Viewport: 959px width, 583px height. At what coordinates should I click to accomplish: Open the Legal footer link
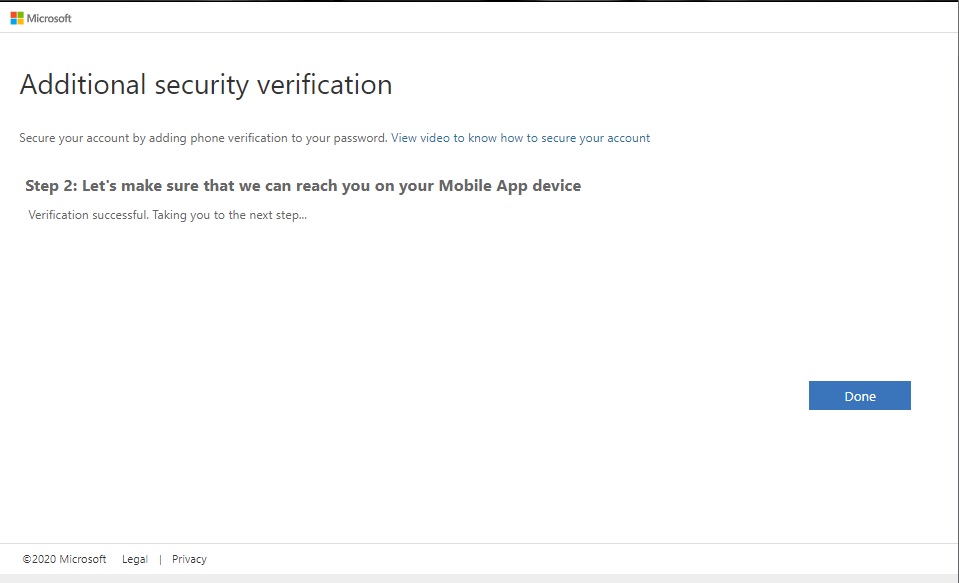[x=135, y=559]
